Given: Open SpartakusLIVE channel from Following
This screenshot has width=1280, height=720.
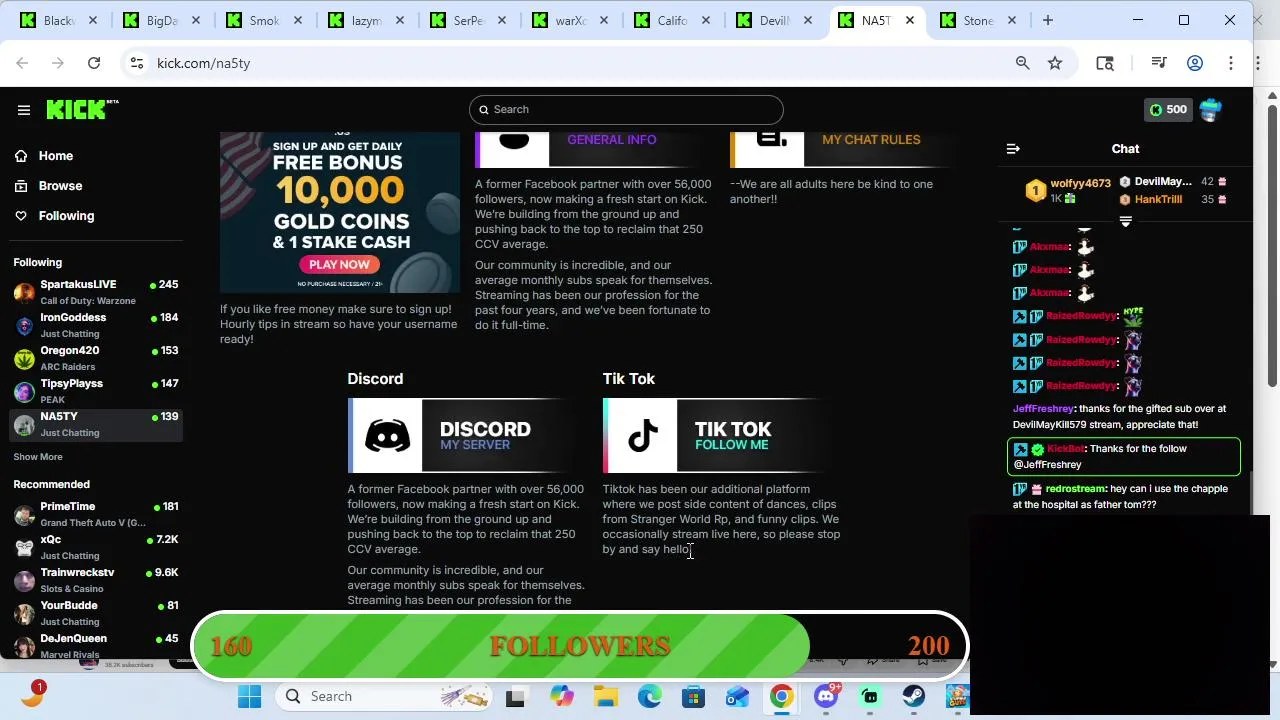Looking at the screenshot, I should point(96,292).
